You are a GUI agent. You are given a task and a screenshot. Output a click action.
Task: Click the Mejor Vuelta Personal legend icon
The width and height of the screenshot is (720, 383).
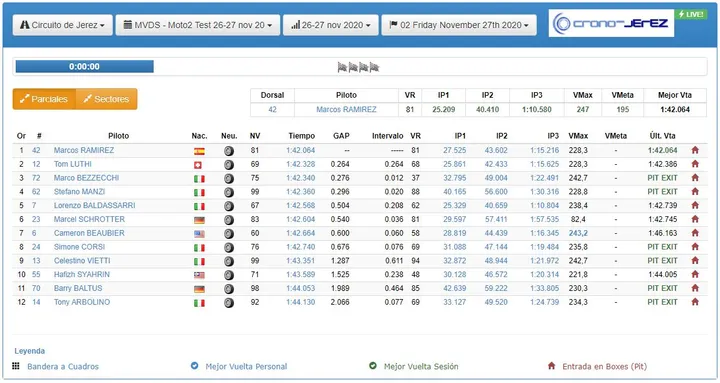195,366
